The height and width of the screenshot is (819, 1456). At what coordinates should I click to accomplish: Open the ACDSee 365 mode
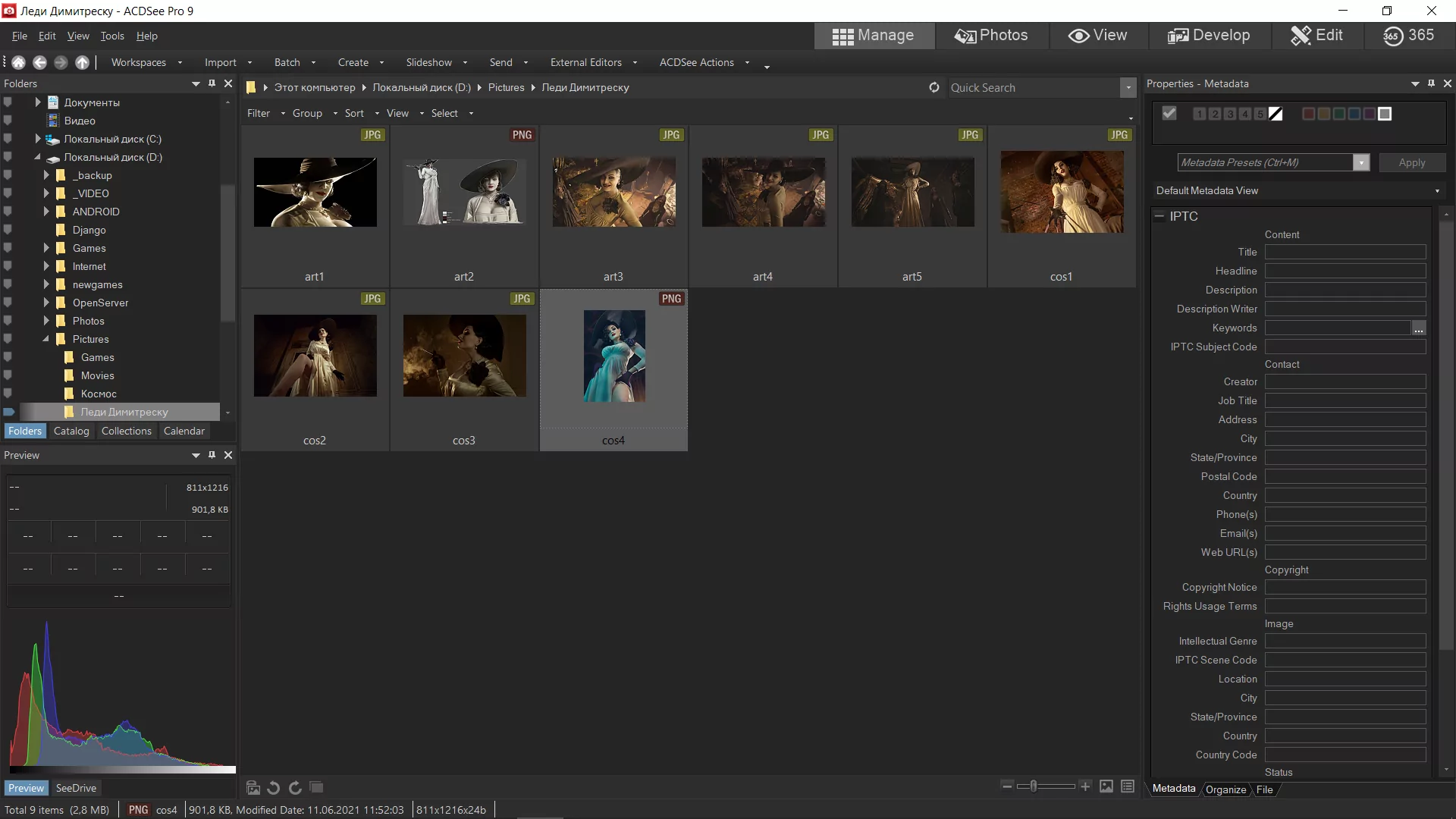(1408, 36)
